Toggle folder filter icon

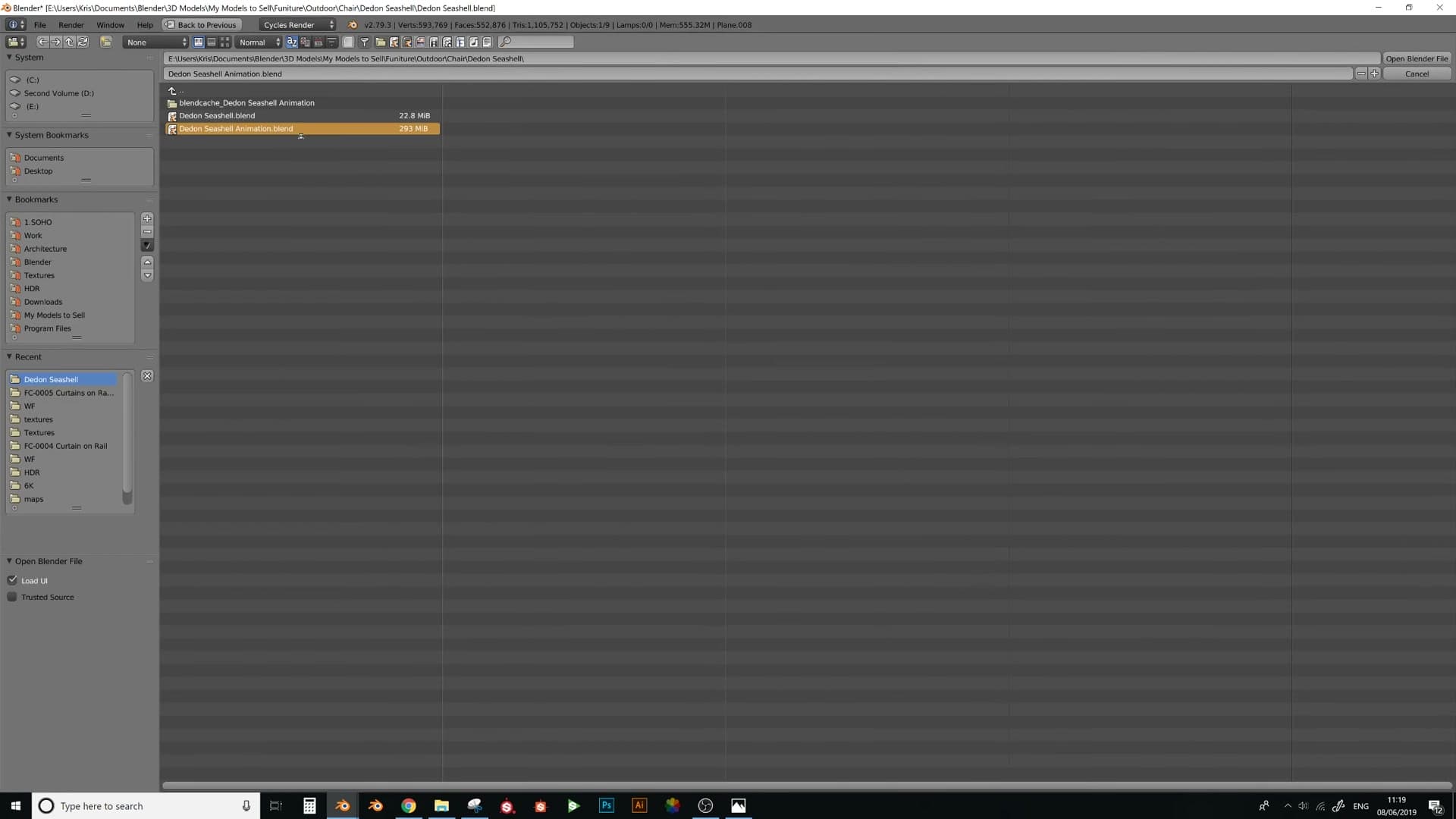[x=381, y=42]
